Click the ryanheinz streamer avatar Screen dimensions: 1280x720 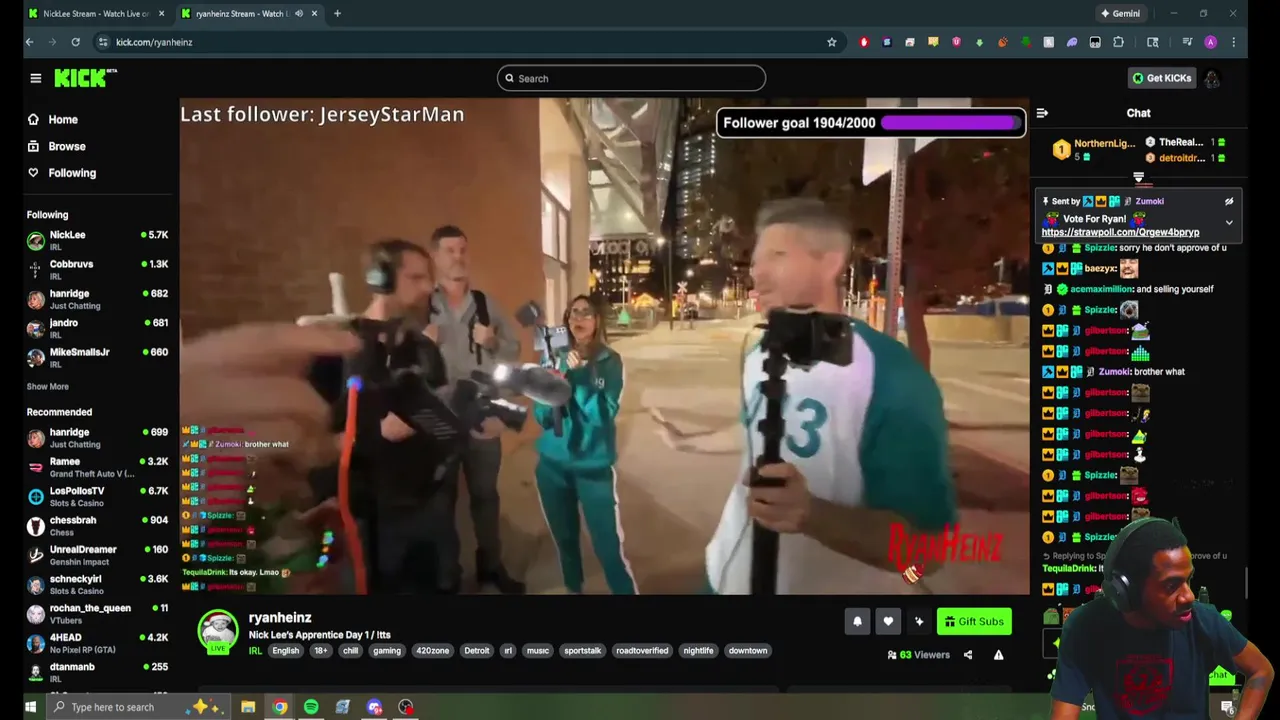coord(217,632)
